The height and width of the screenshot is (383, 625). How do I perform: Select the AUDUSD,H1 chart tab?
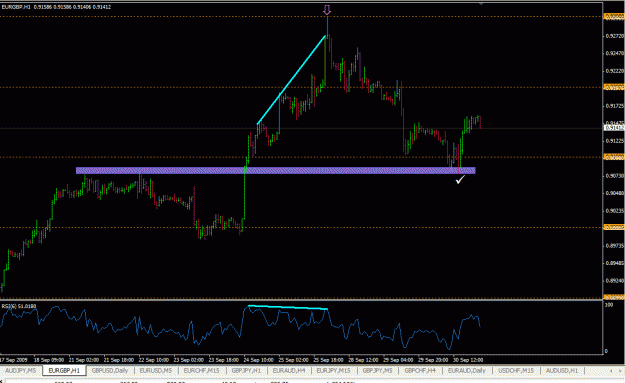(x=562, y=371)
